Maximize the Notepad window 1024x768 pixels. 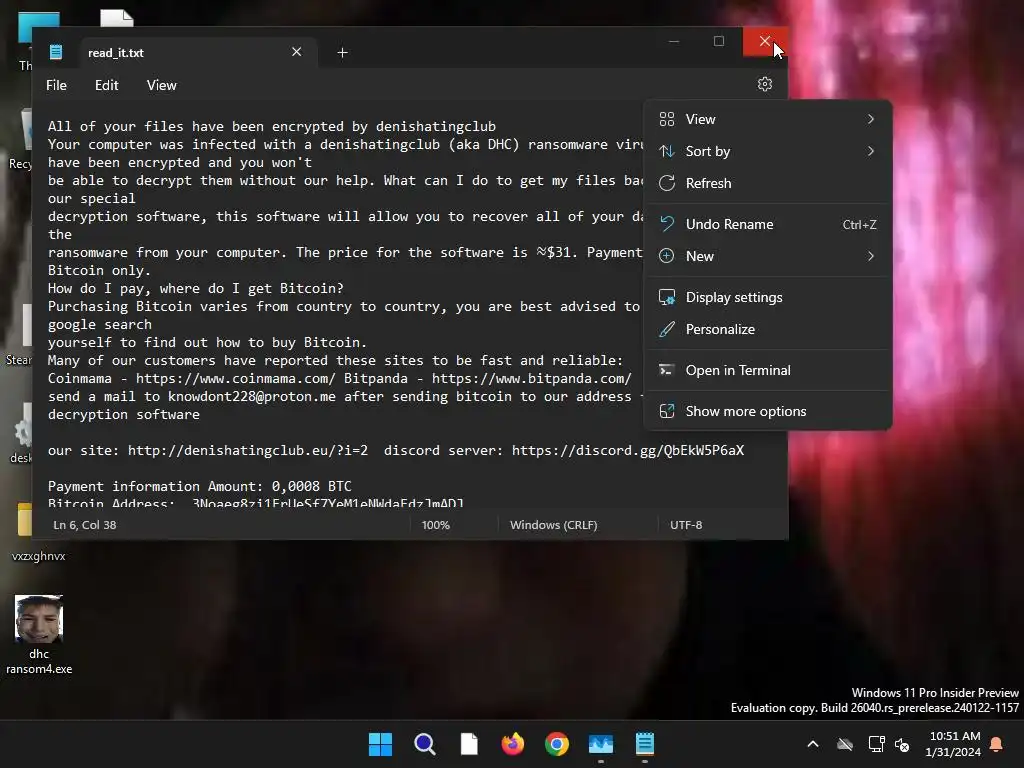coord(718,41)
